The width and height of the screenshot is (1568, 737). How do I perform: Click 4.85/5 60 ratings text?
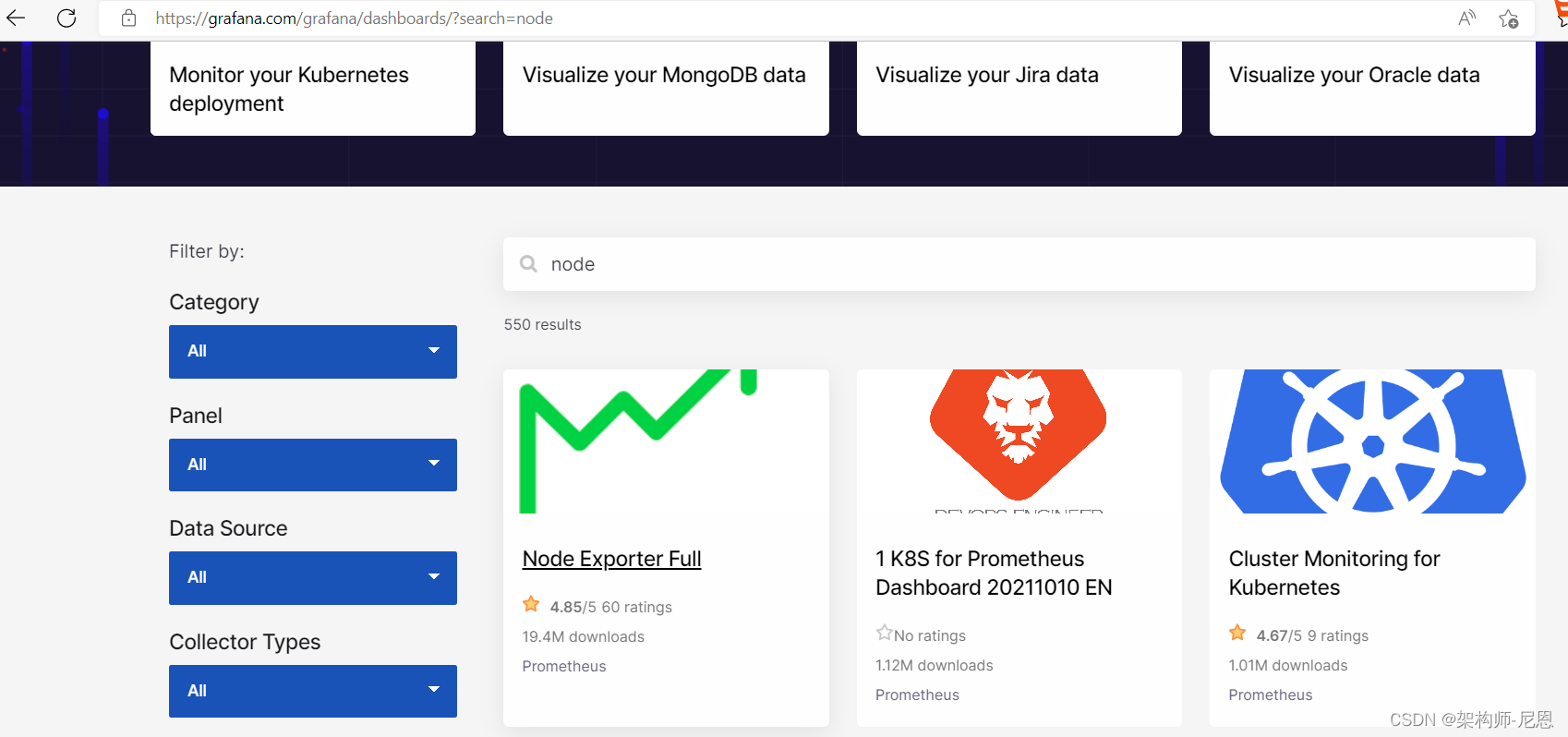pos(610,607)
